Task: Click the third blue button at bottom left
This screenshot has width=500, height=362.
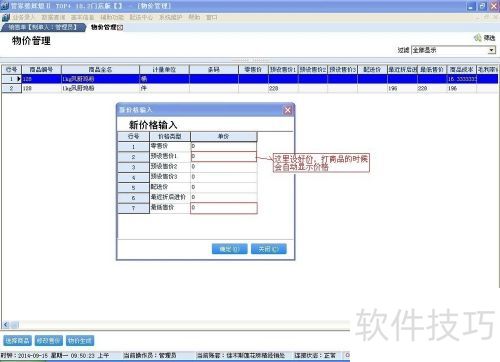Action: pyautogui.click(x=80, y=341)
